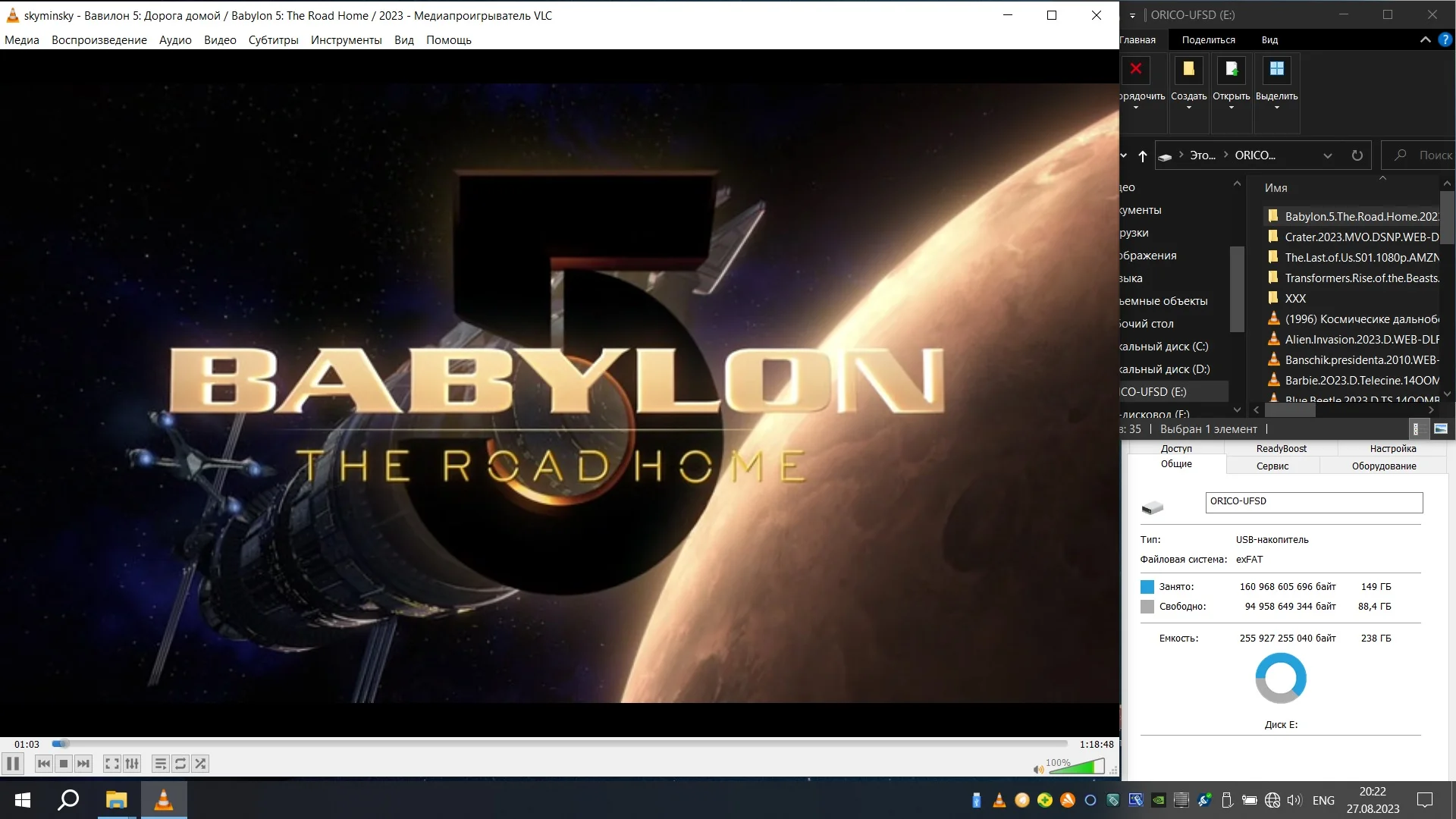
Task: Stop playback with the stop button
Action: click(x=64, y=764)
